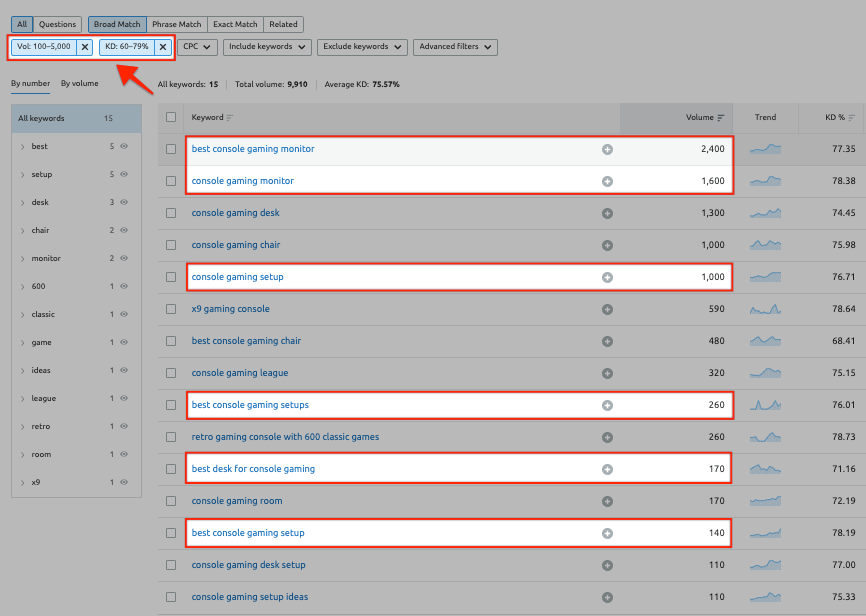Select all keywords with header checkbox
The image size is (866, 616).
(171, 118)
